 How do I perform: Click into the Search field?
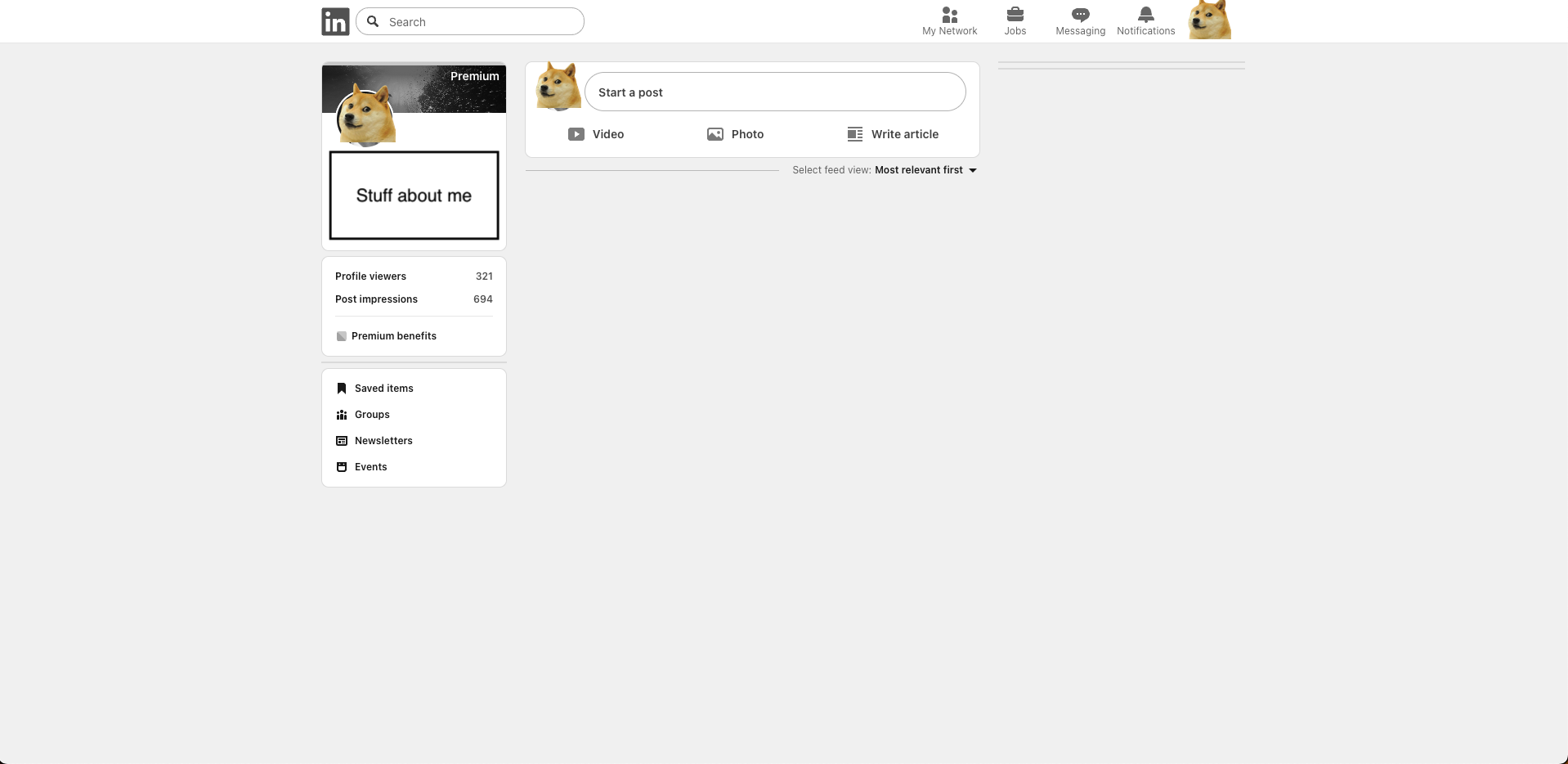(470, 21)
